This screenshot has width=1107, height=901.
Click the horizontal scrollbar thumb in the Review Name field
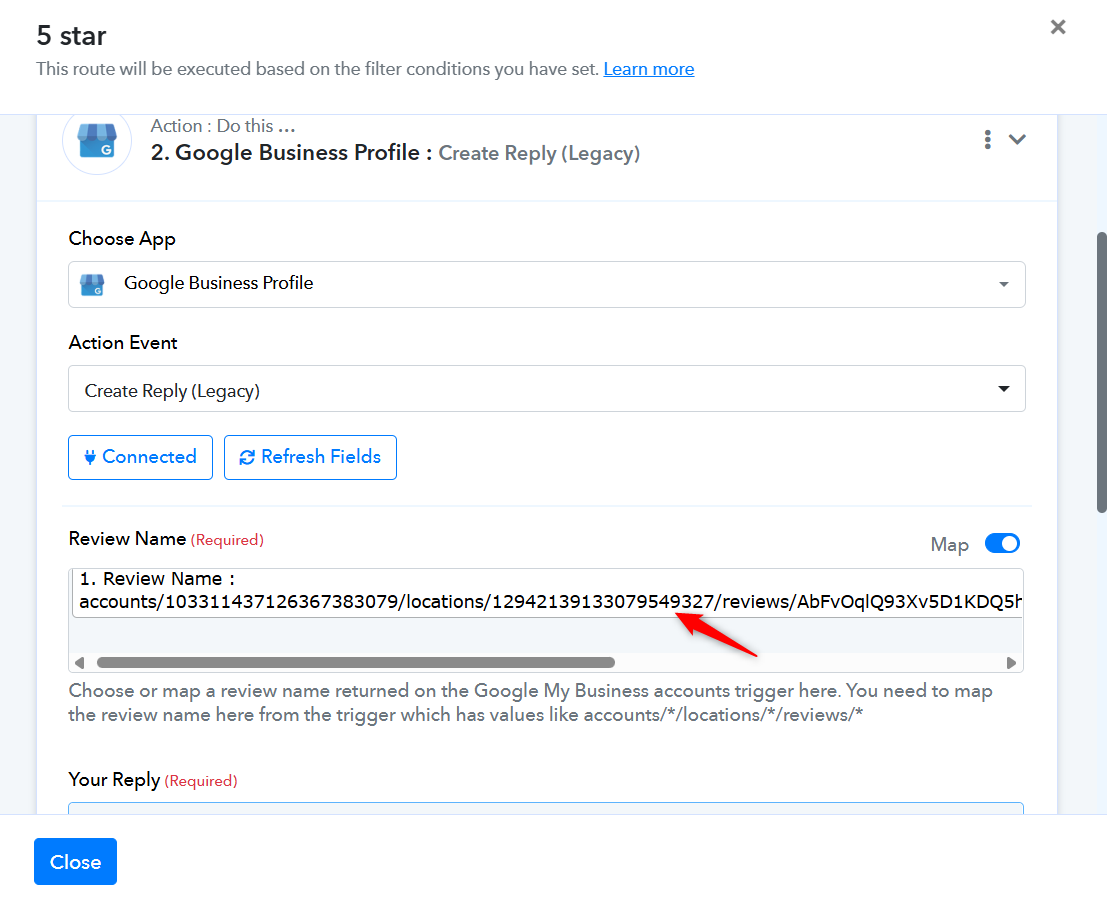click(356, 662)
